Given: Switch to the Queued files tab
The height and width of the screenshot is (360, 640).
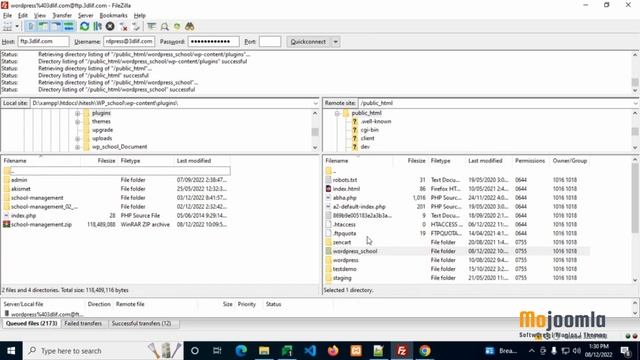Looking at the screenshot, I should click(31, 323).
